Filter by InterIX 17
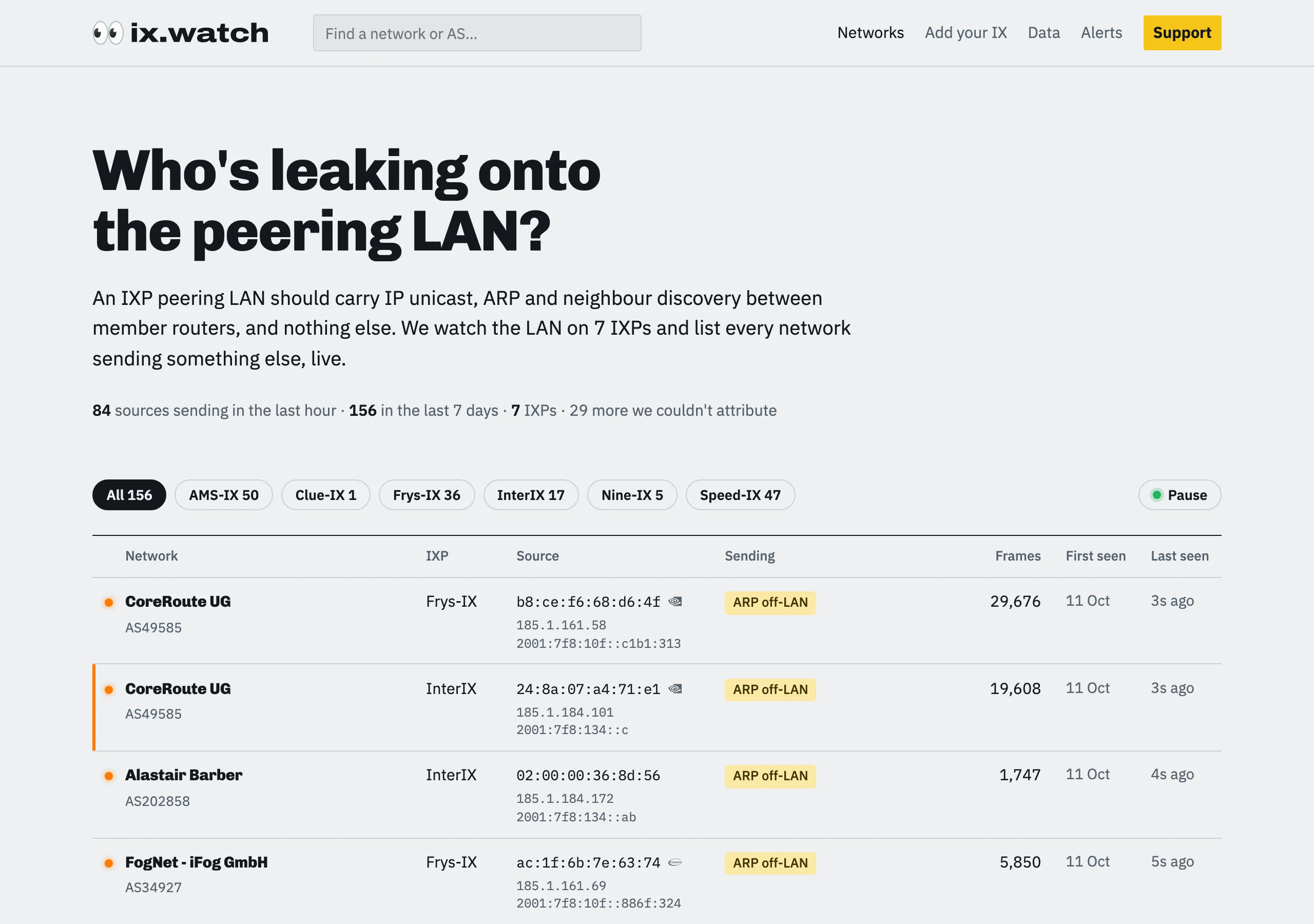Image resolution: width=1314 pixels, height=924 pixels. coord(531,495)
